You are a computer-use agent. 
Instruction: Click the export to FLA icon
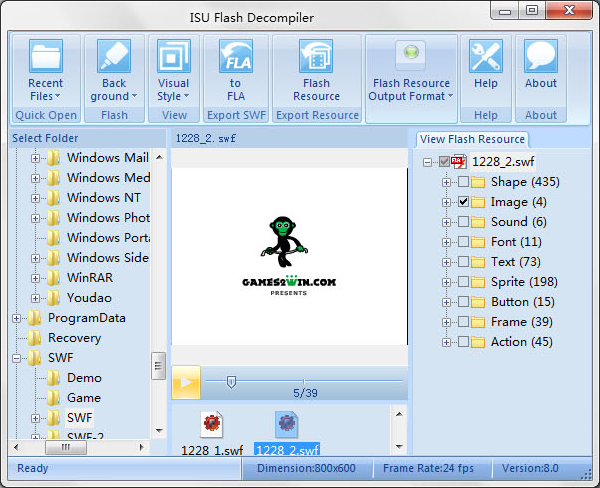coord(235,57)
